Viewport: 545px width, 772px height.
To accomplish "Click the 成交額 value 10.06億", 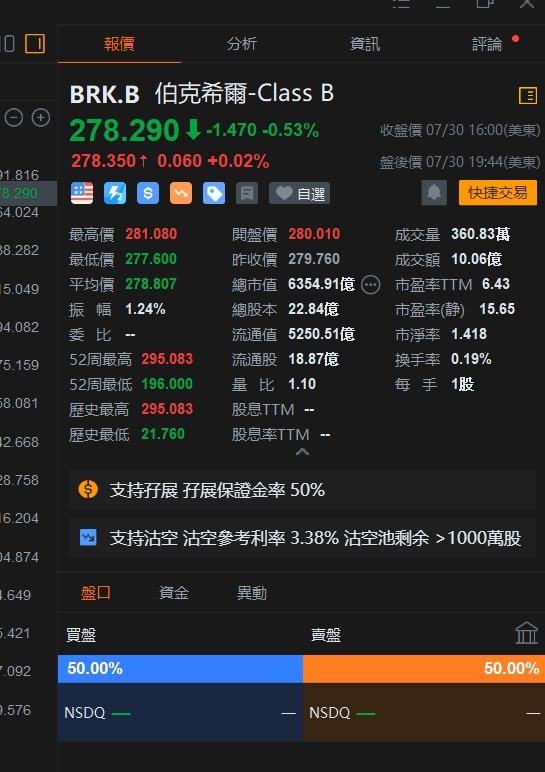I will 476,259.
